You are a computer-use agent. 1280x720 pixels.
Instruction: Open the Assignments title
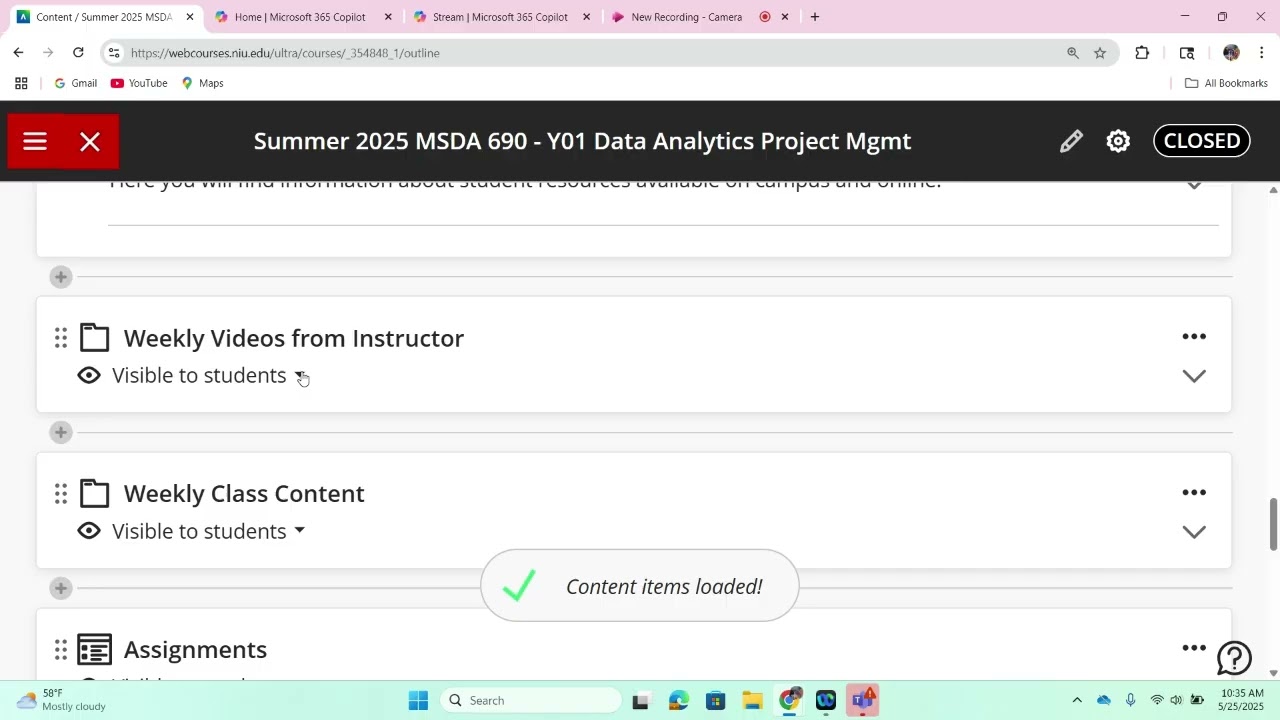coord(195,649)
